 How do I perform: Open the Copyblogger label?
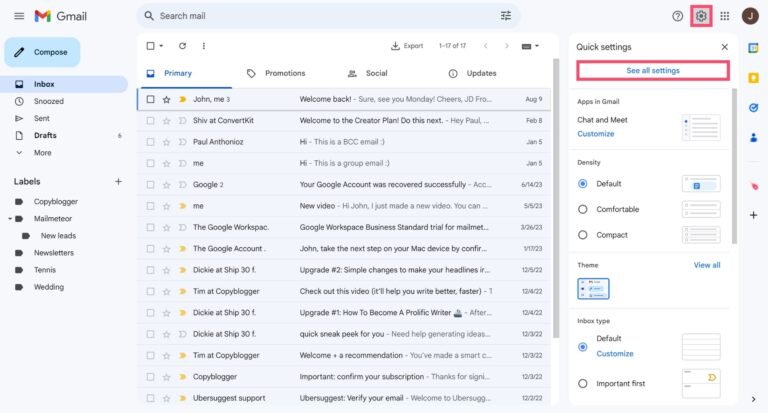pyautogui.click(x=56, y=201)
